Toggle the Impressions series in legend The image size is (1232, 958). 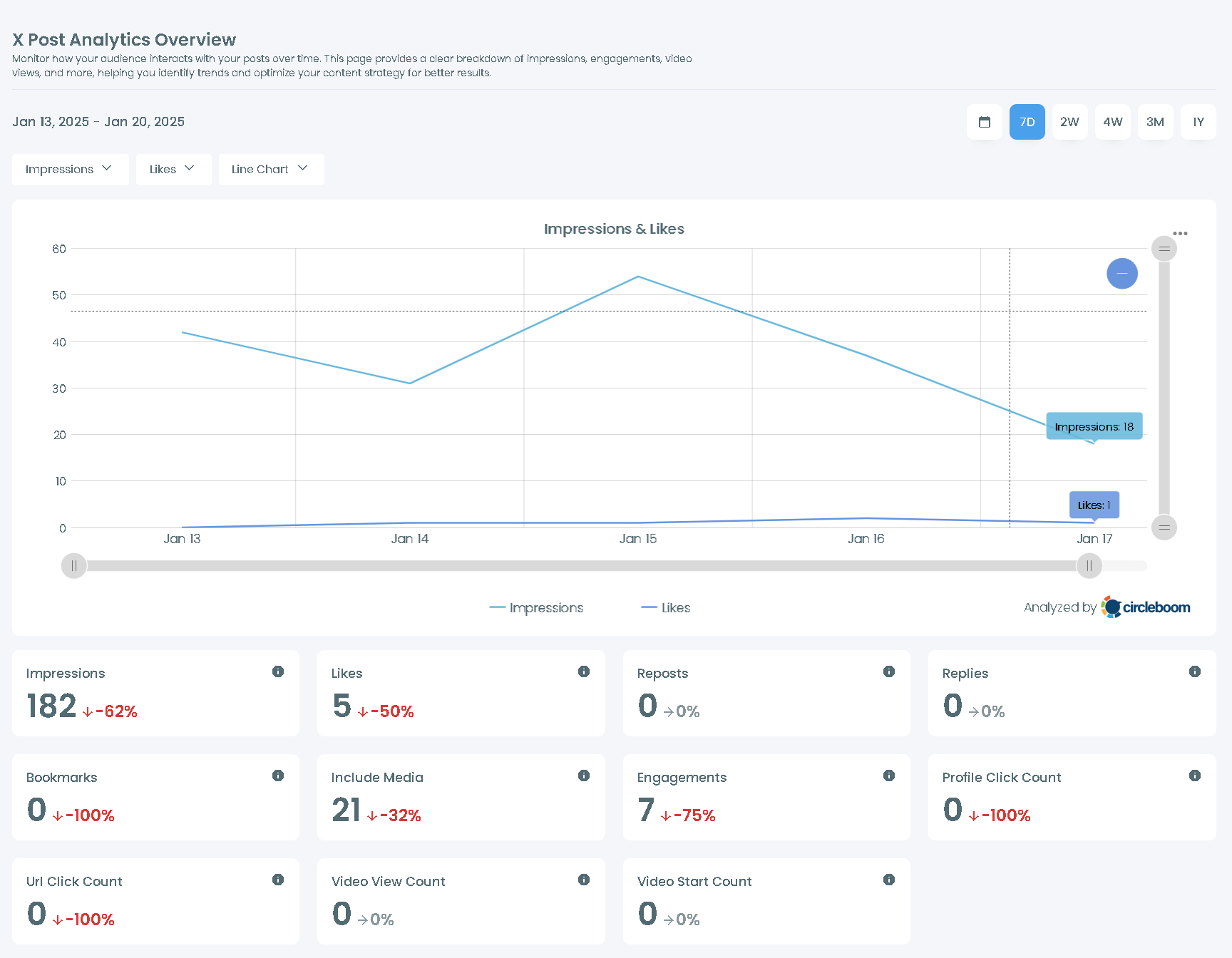point(536,607)
